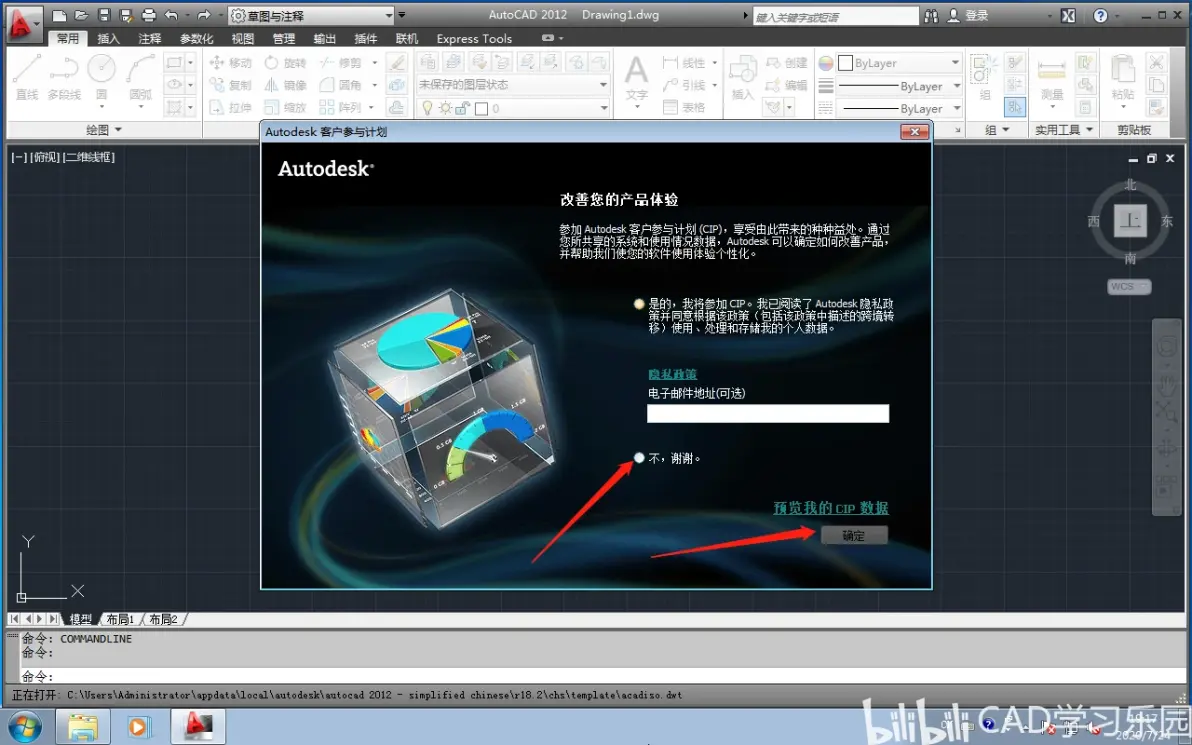
Task: Expand the 绘图 panel title
Action: pos(103,130)
